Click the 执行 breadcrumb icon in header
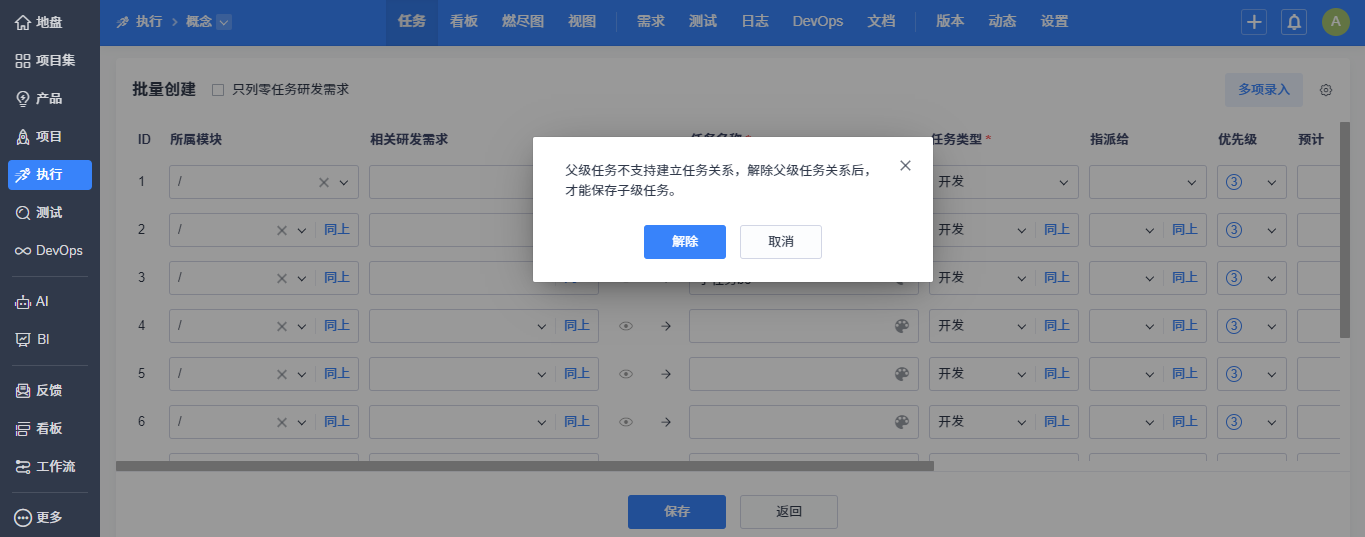1365x537 pixels. point(123,21)
